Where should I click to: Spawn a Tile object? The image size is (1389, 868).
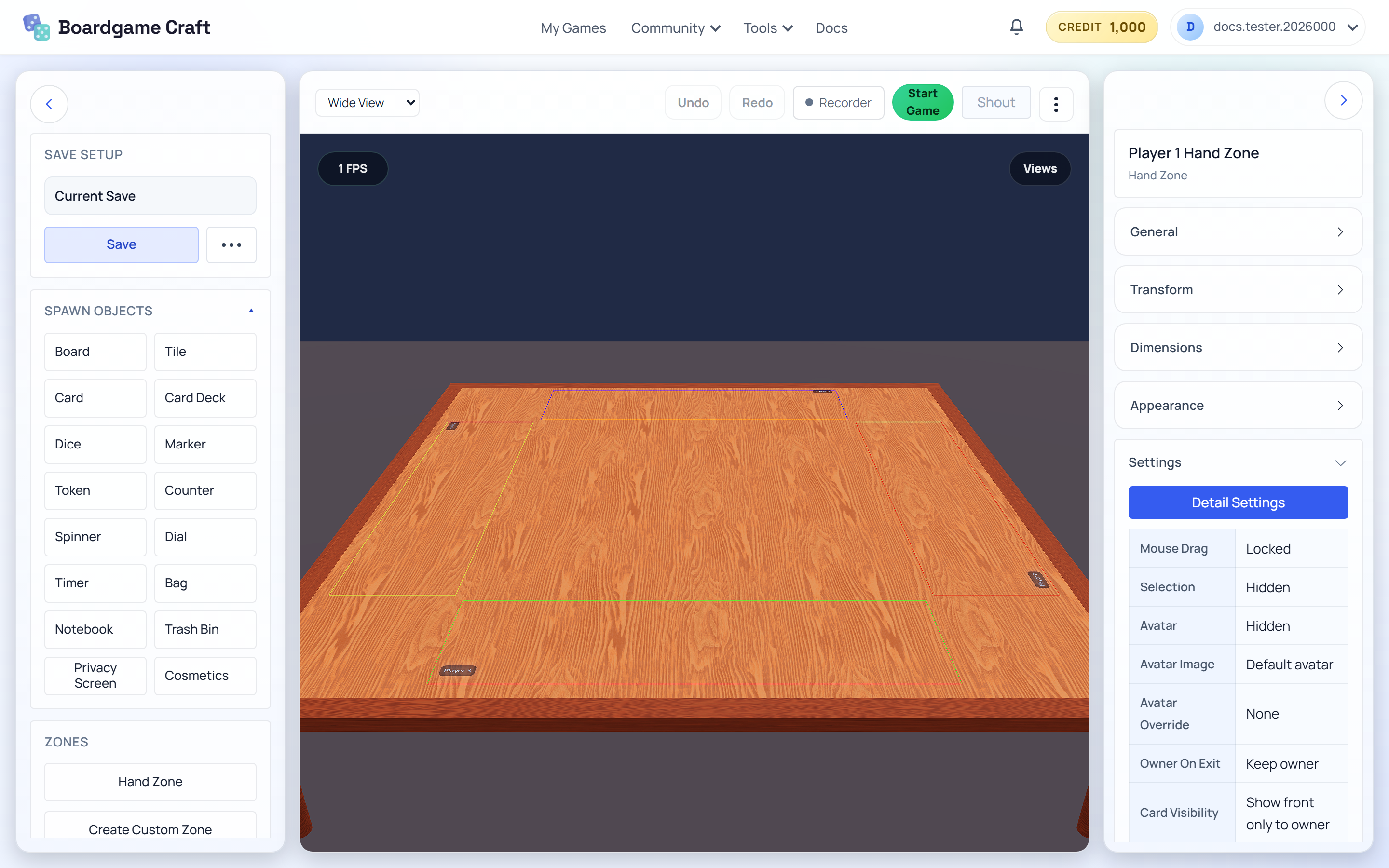pos(205,352)
